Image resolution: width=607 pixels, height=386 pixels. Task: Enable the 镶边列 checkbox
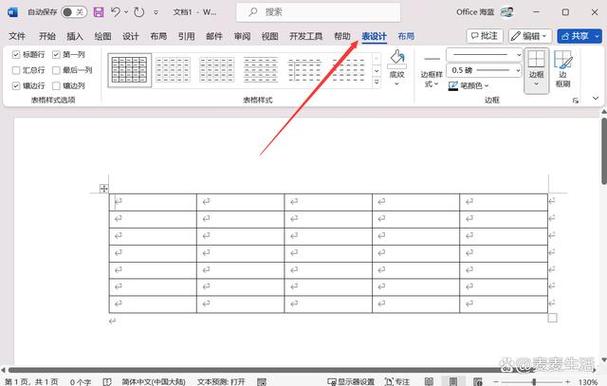point(56,86)
